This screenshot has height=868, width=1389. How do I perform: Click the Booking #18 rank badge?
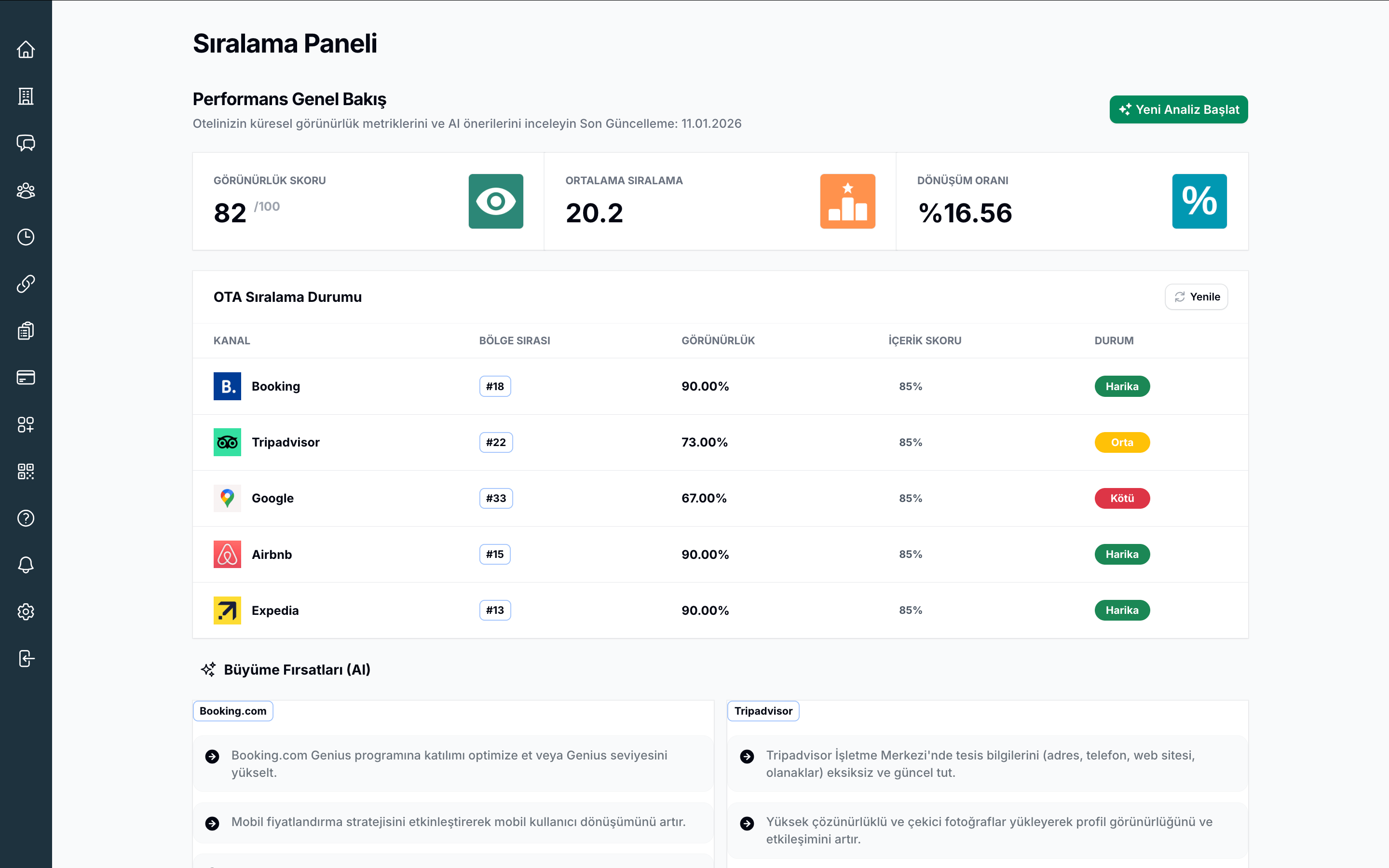pyautogui.click(x=495, y=386)
